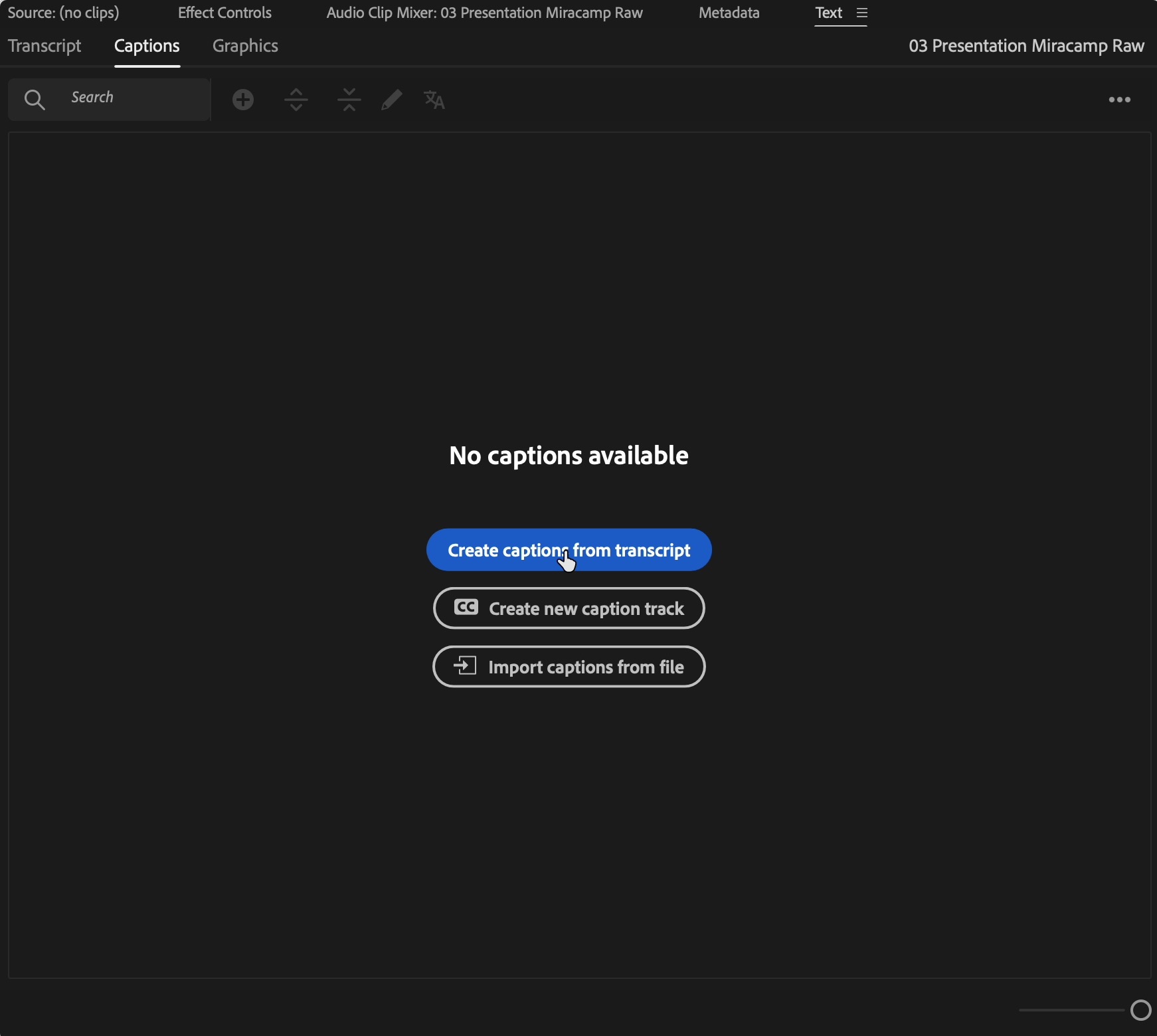Click the No captions available message
This screenshot has width=1157, height=1036.
569,456
